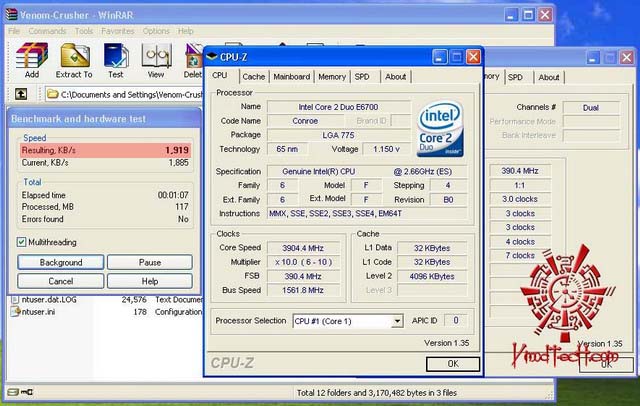Pause the WinRAR benchmark
The height and width of the screenshot is (406, 640).
pos(150,262)
